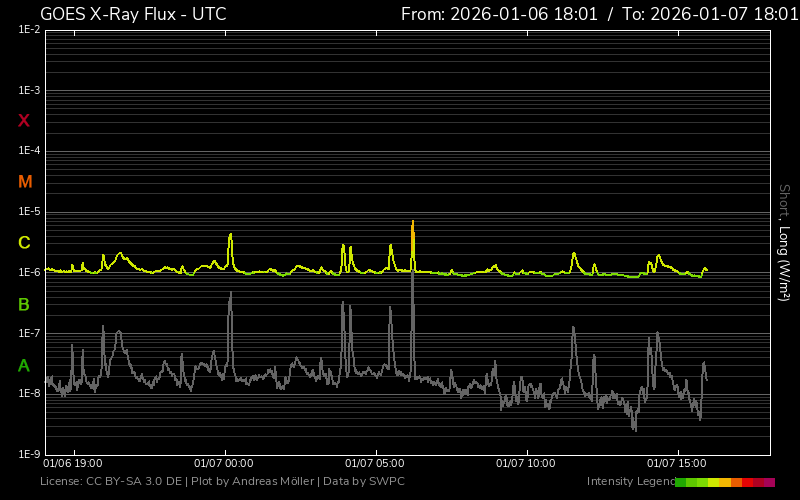Click the dark green swatch in intensity legend
The width and height of the screenshot is (800, 500).
[x=681, y=482]
